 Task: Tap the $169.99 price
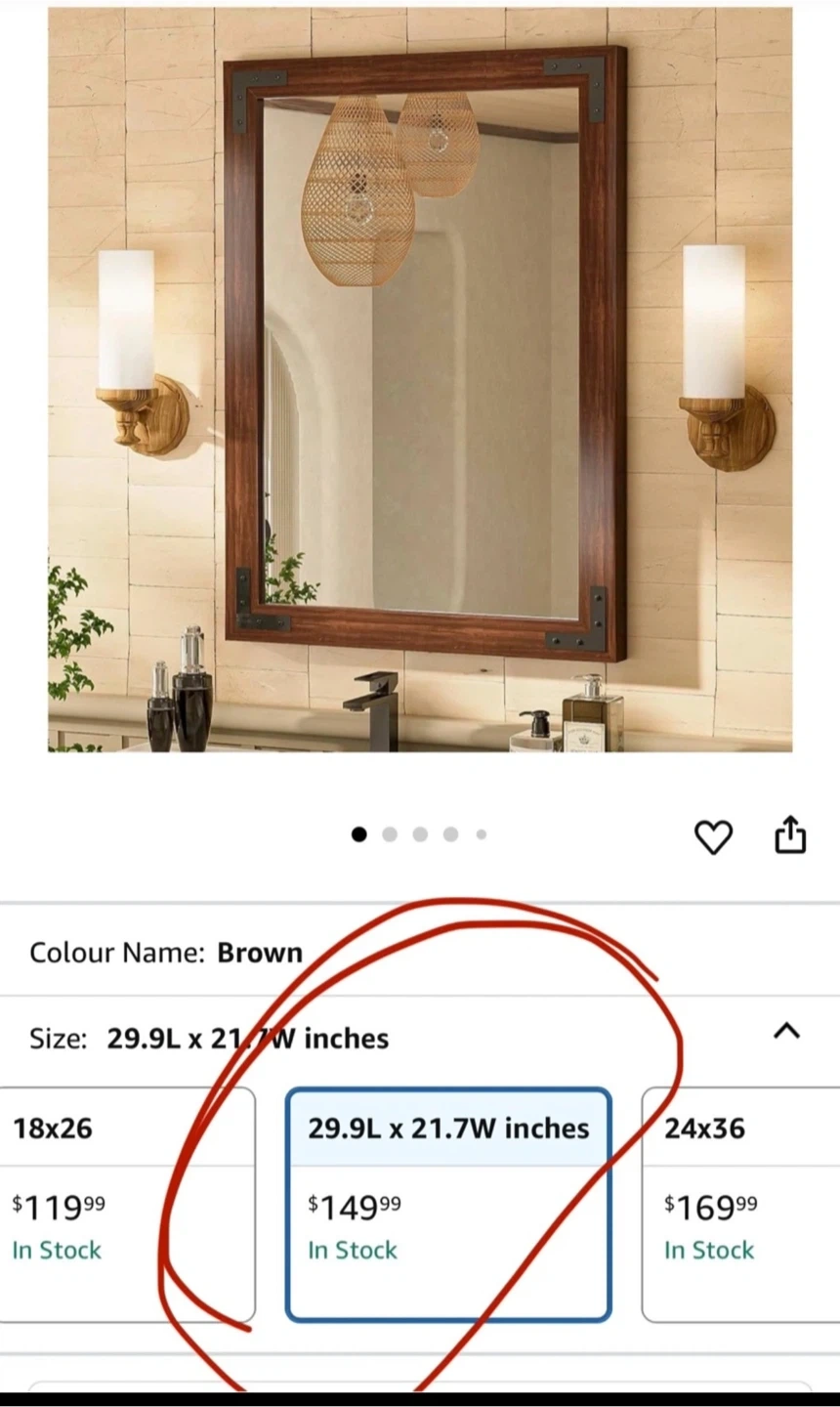(711, 1207)
